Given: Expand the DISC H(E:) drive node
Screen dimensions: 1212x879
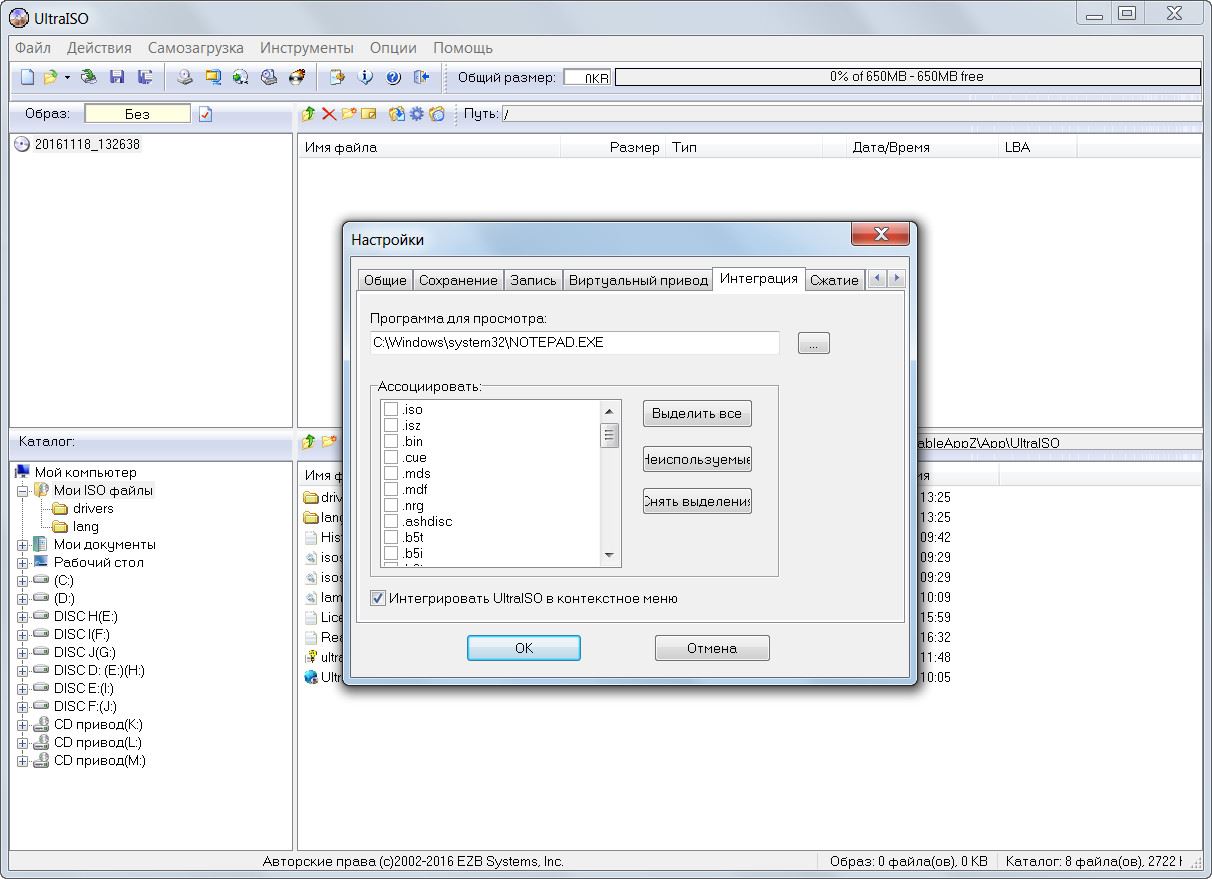Looking at the screenshot, I should pos(22,617).
